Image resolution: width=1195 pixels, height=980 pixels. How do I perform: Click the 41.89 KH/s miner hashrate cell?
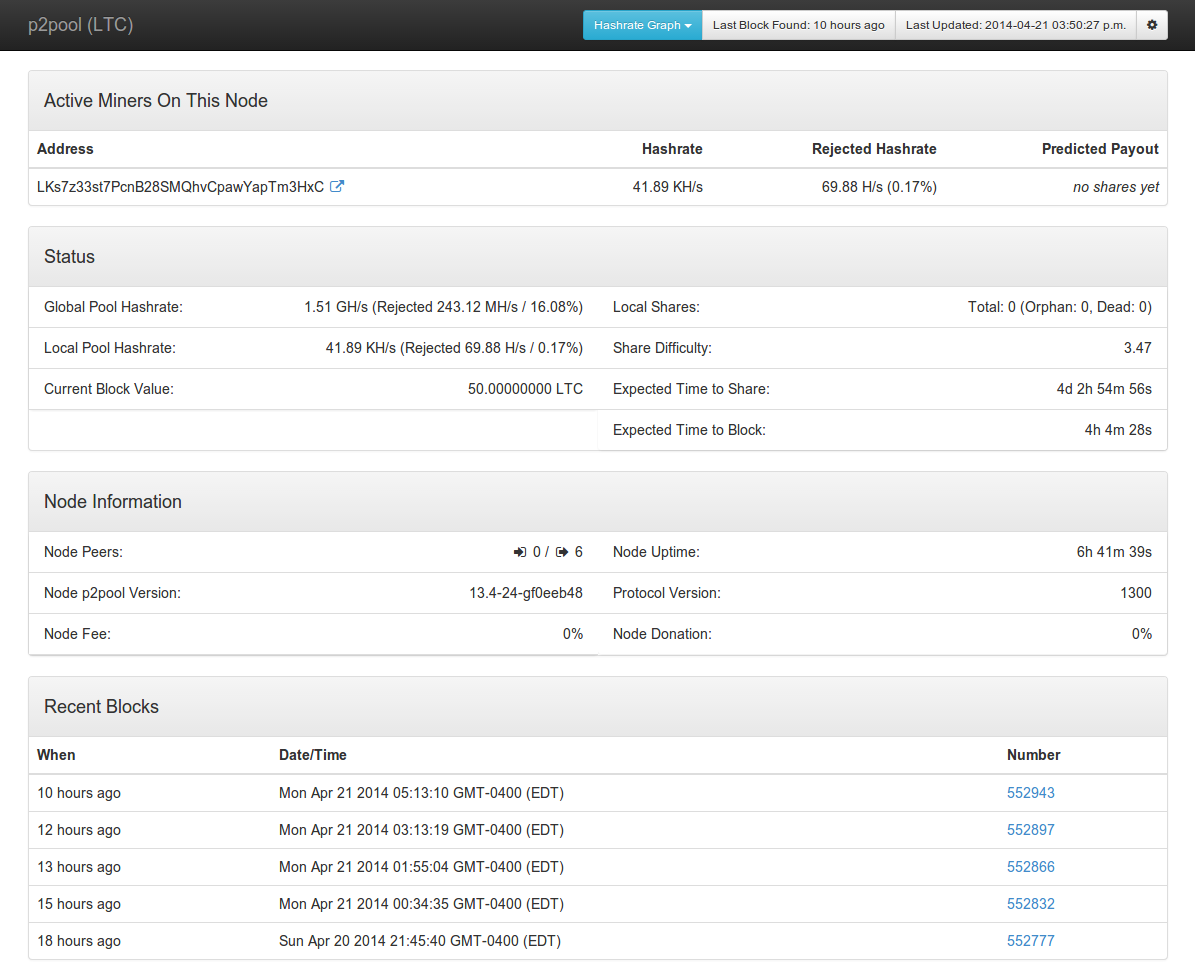pyautogui.click(x=668, y=187)
